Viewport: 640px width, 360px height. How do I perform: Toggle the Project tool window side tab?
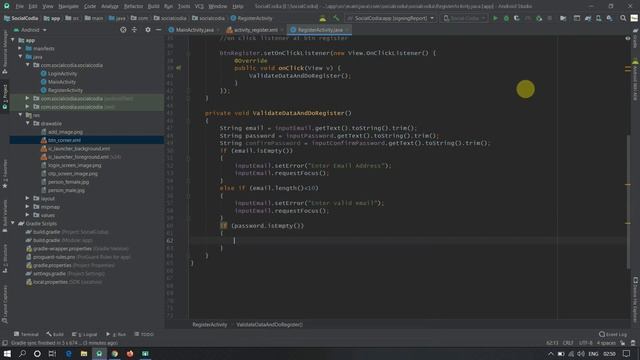pos(5,96)
